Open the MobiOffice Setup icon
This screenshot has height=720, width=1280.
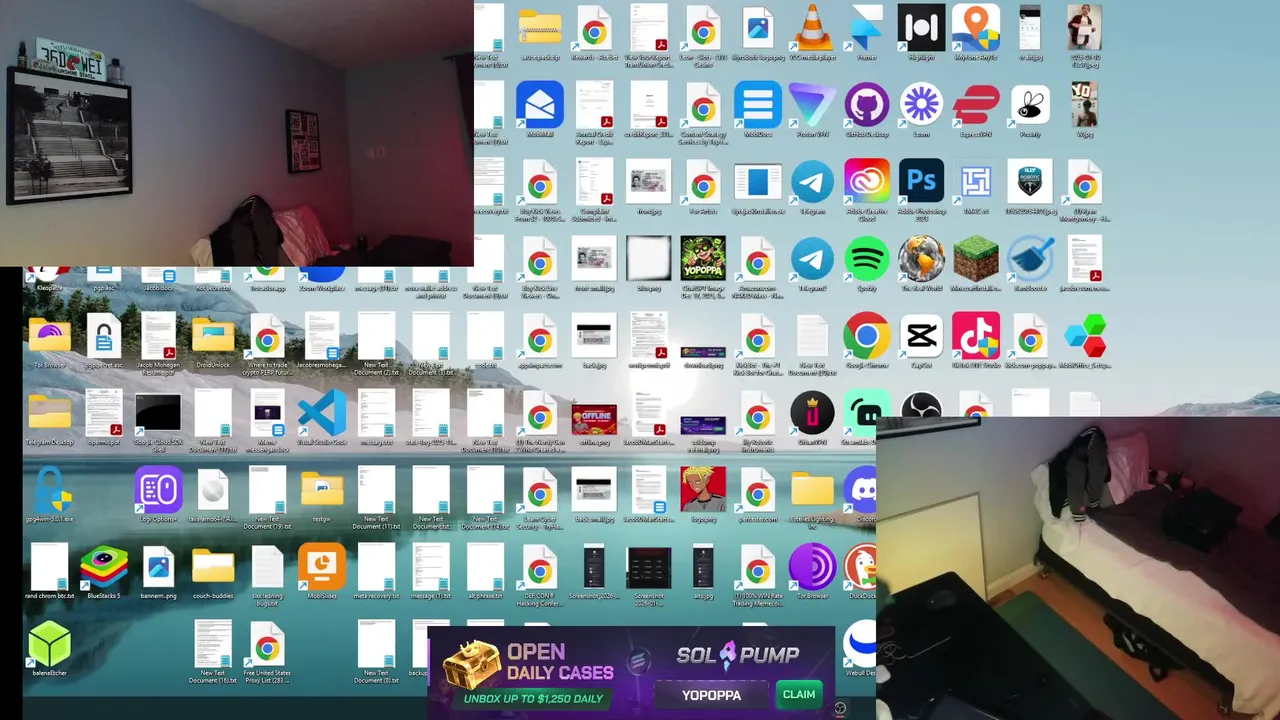pyautogui.click(x=1084, y=337)
